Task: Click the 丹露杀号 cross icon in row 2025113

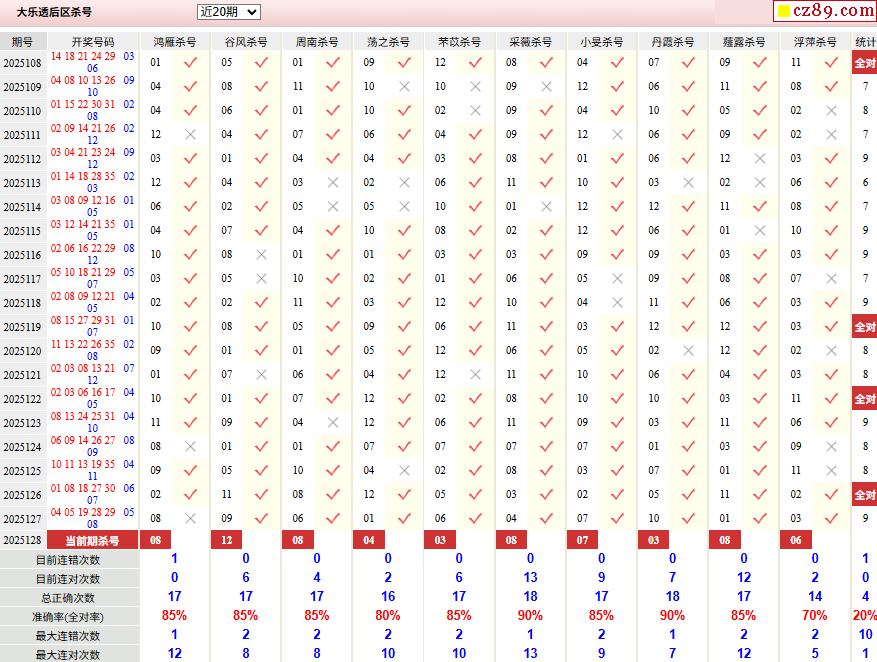Action: click(x=688, y=183)
